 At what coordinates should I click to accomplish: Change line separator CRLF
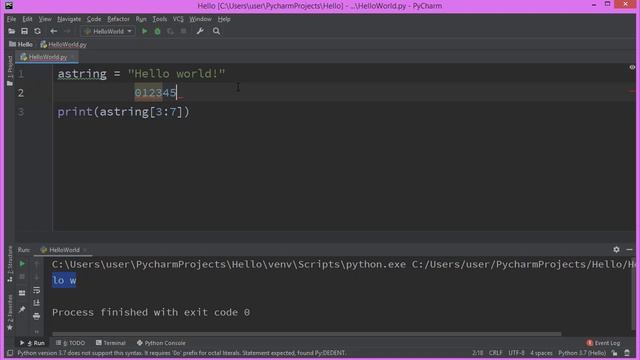[x=496, y=353]
